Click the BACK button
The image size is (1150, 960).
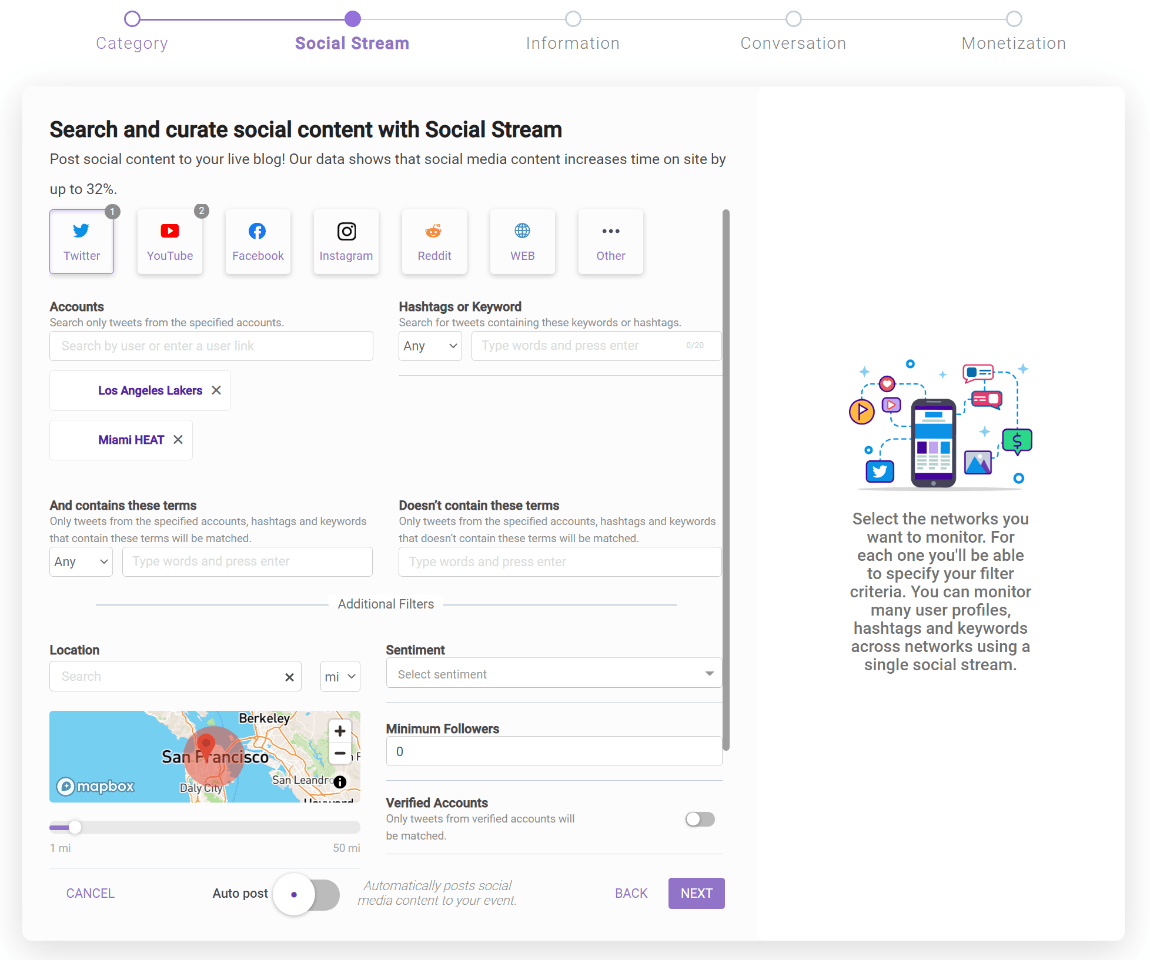[631, 893]
